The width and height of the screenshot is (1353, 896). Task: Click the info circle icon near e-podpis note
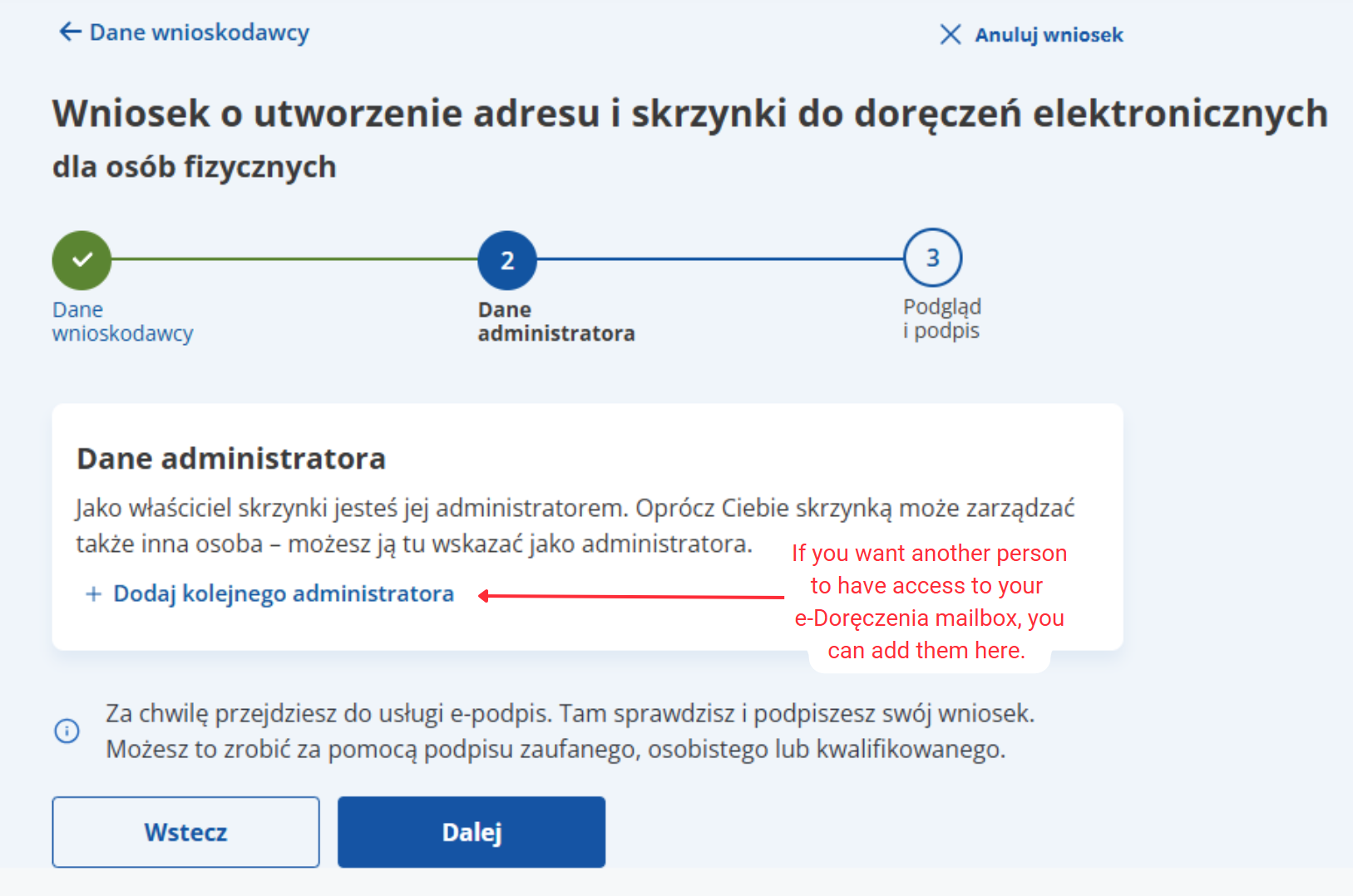(x=67, y=731)
